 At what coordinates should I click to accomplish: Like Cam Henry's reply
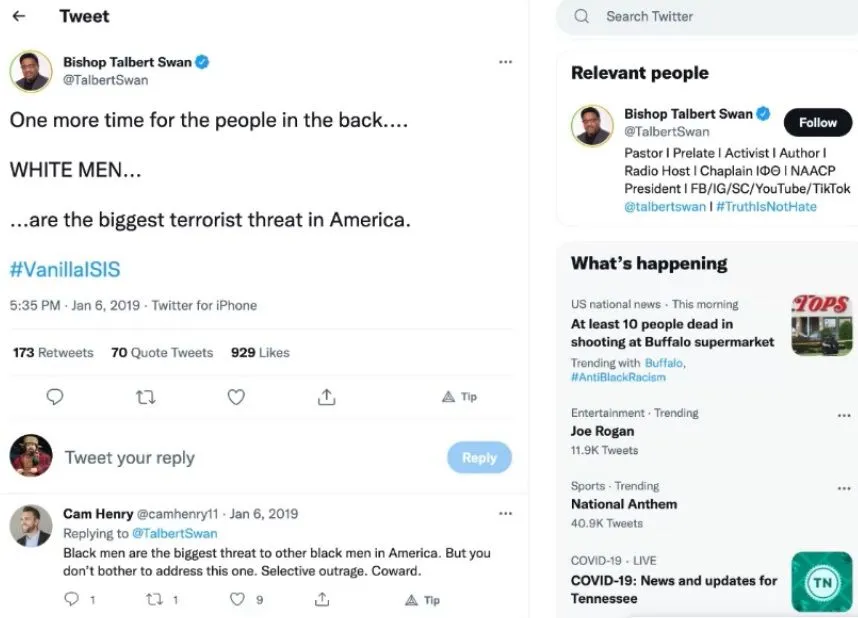(x=237, y=599)
